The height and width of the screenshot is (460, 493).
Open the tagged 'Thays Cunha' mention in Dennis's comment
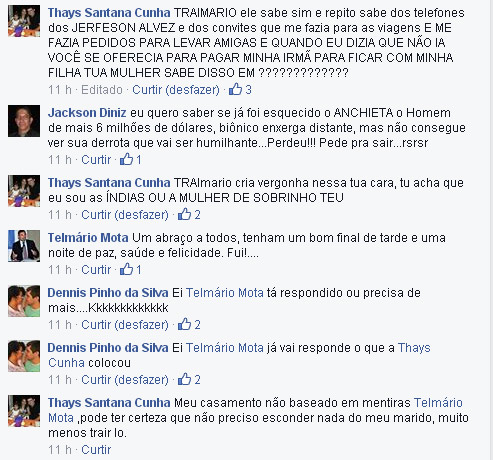coord(239,355)
